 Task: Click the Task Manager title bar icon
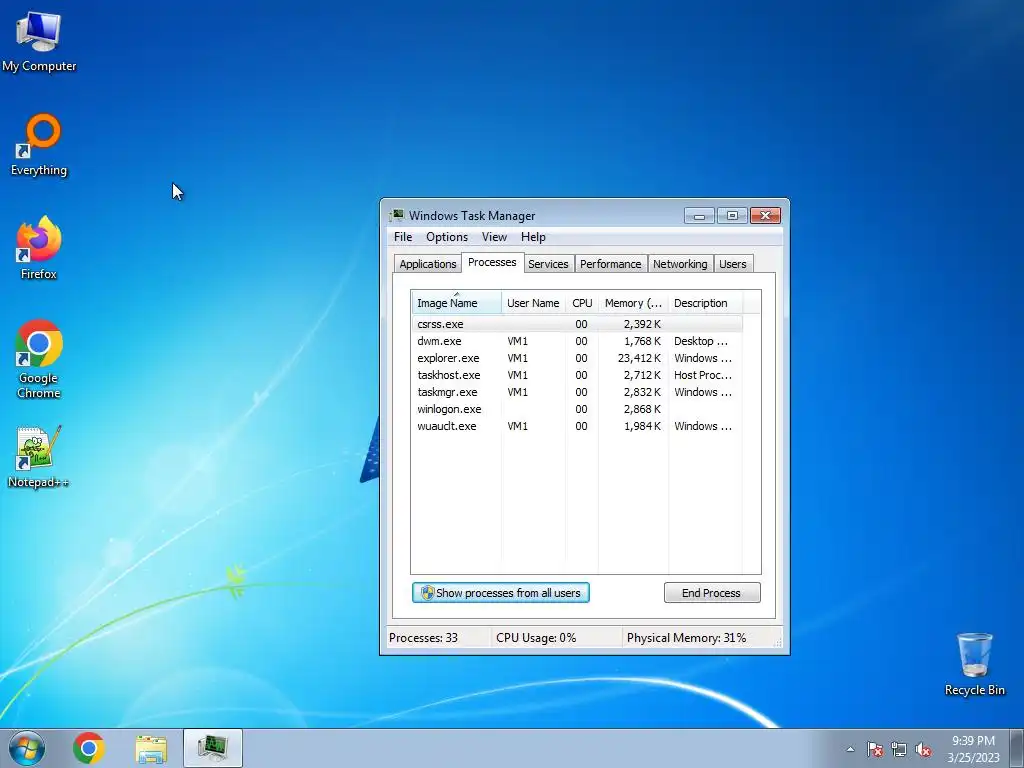pos(396,216)
